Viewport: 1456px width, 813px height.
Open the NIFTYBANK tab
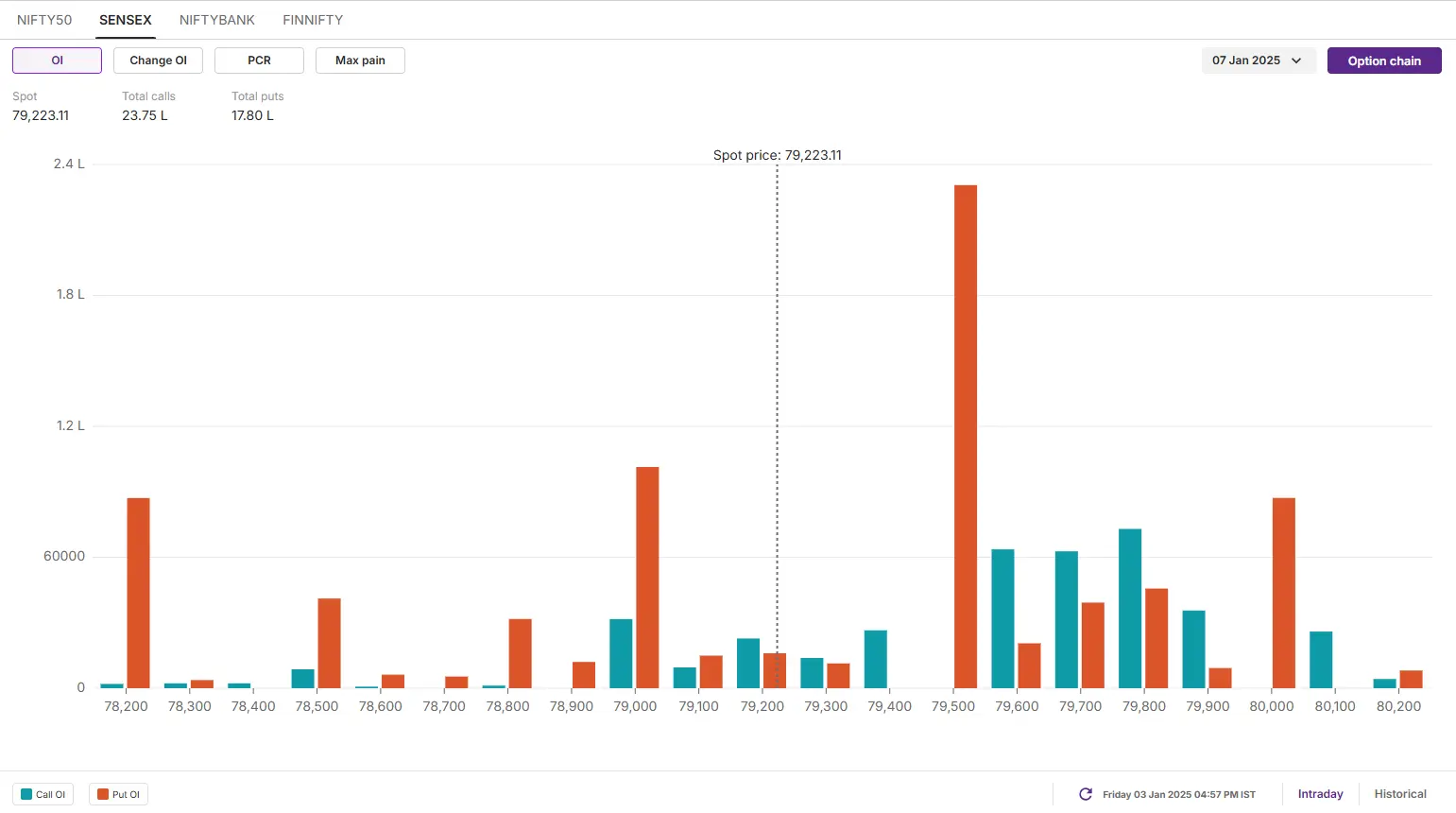[x=217, y=20]
